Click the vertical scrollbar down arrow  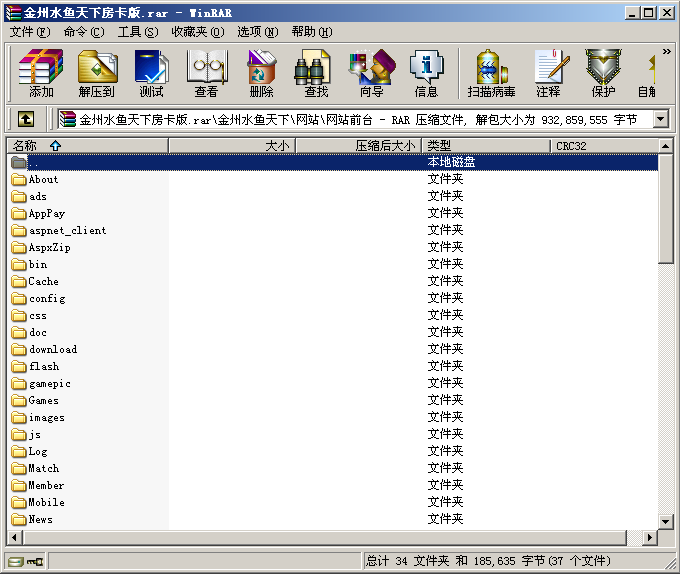(x=666, y=521)
